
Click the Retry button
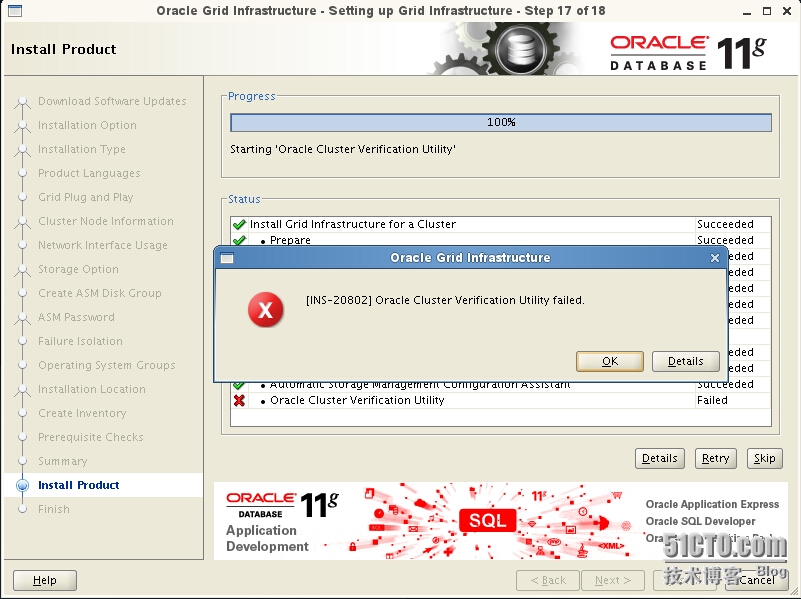point(715,458)
